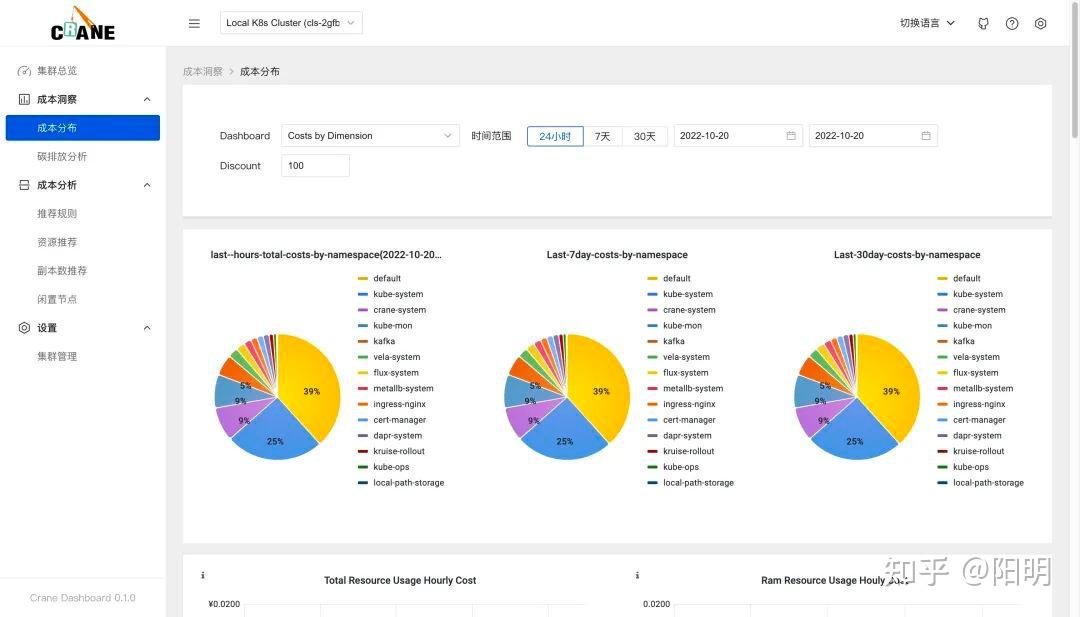
Task: Open calendar icon of start date field
Action: (791, 136)
